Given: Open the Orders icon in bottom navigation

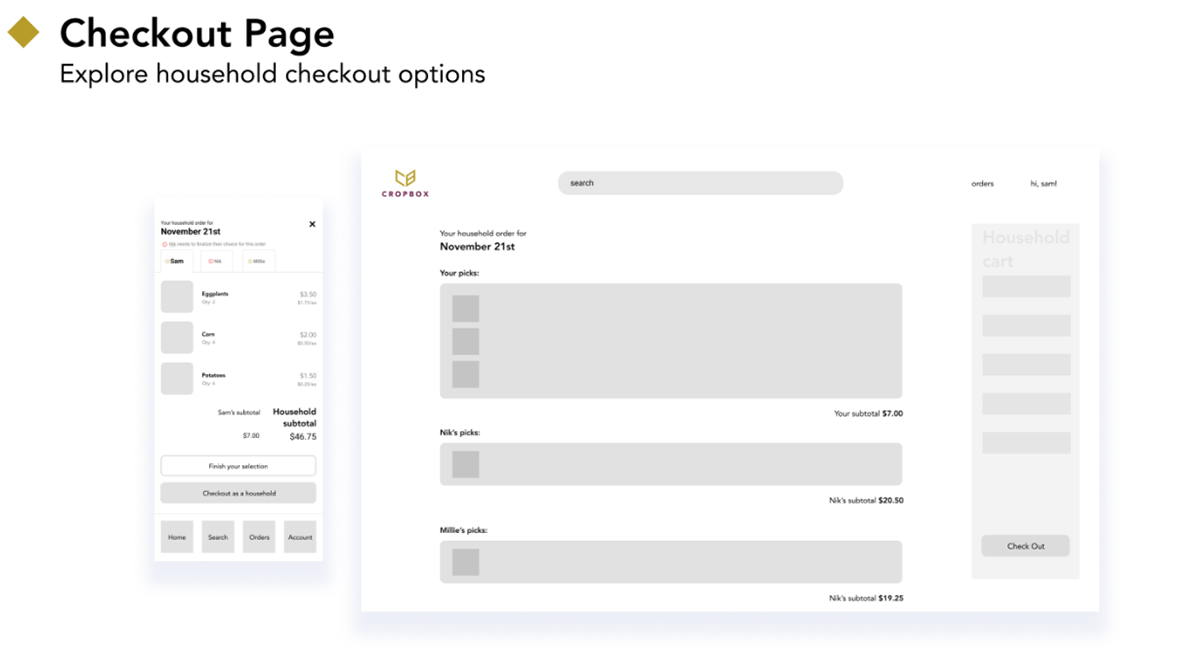Looking at the screenshot, I should tap(259, 537).
